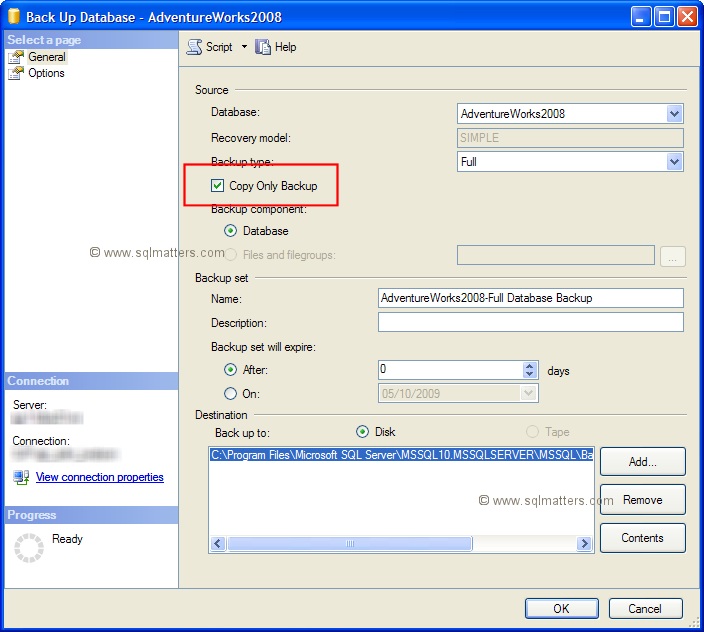Increase expire days with up spinner
Viewport: 704px width, 632px height.
[x=530, y=366]
